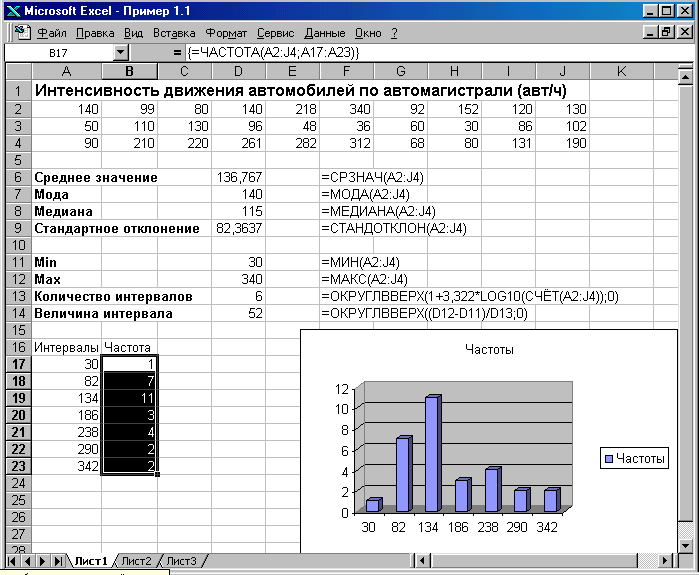This screenshot has height=575, width=699.
Task: Open the Окно menu
Action: [368, 33]
